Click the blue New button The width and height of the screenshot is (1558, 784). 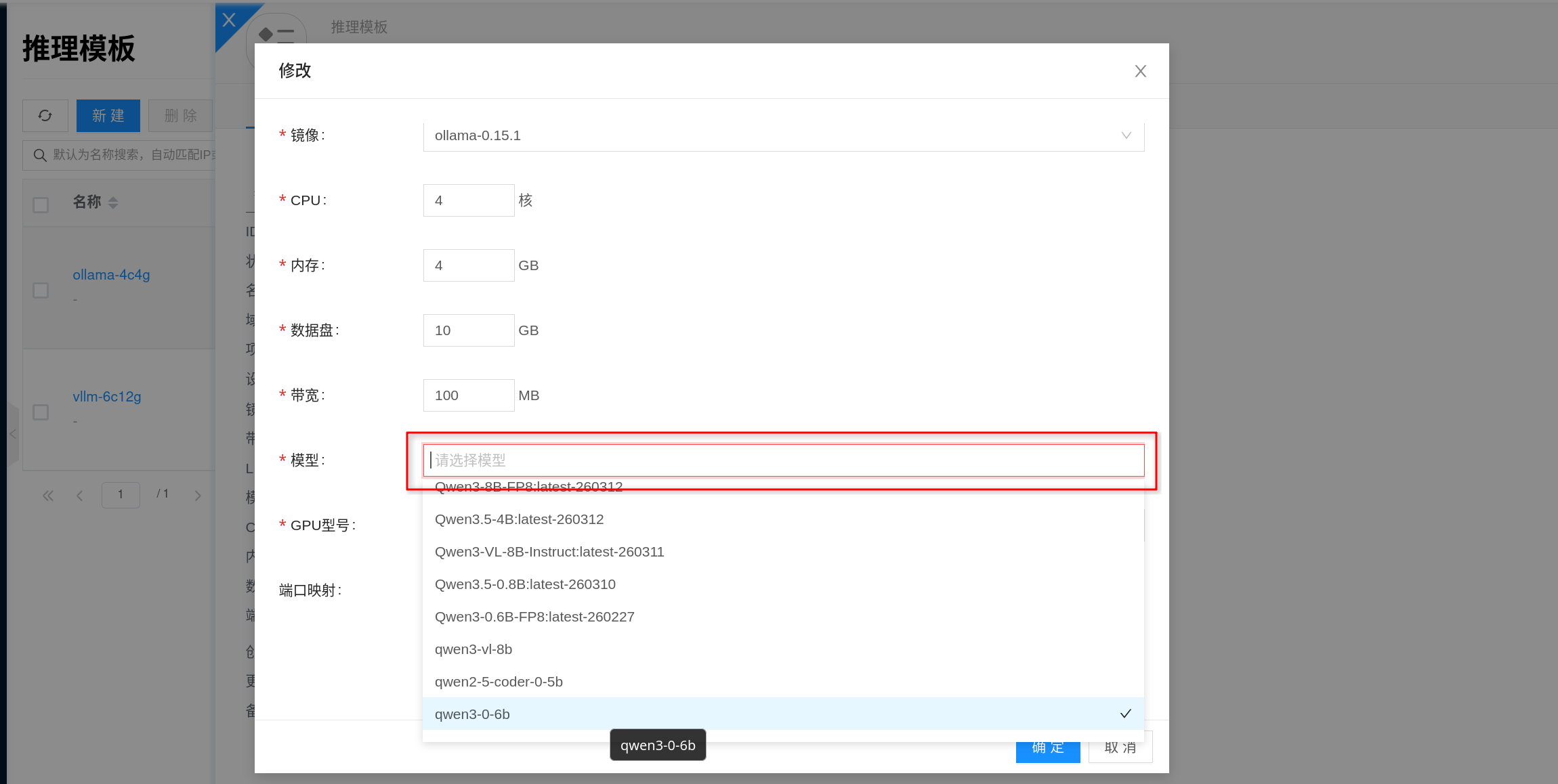108,116
